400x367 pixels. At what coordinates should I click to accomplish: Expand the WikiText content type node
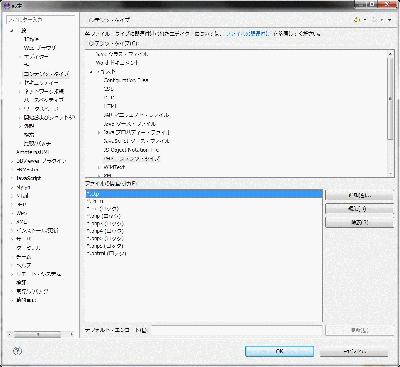pos(99,167)
